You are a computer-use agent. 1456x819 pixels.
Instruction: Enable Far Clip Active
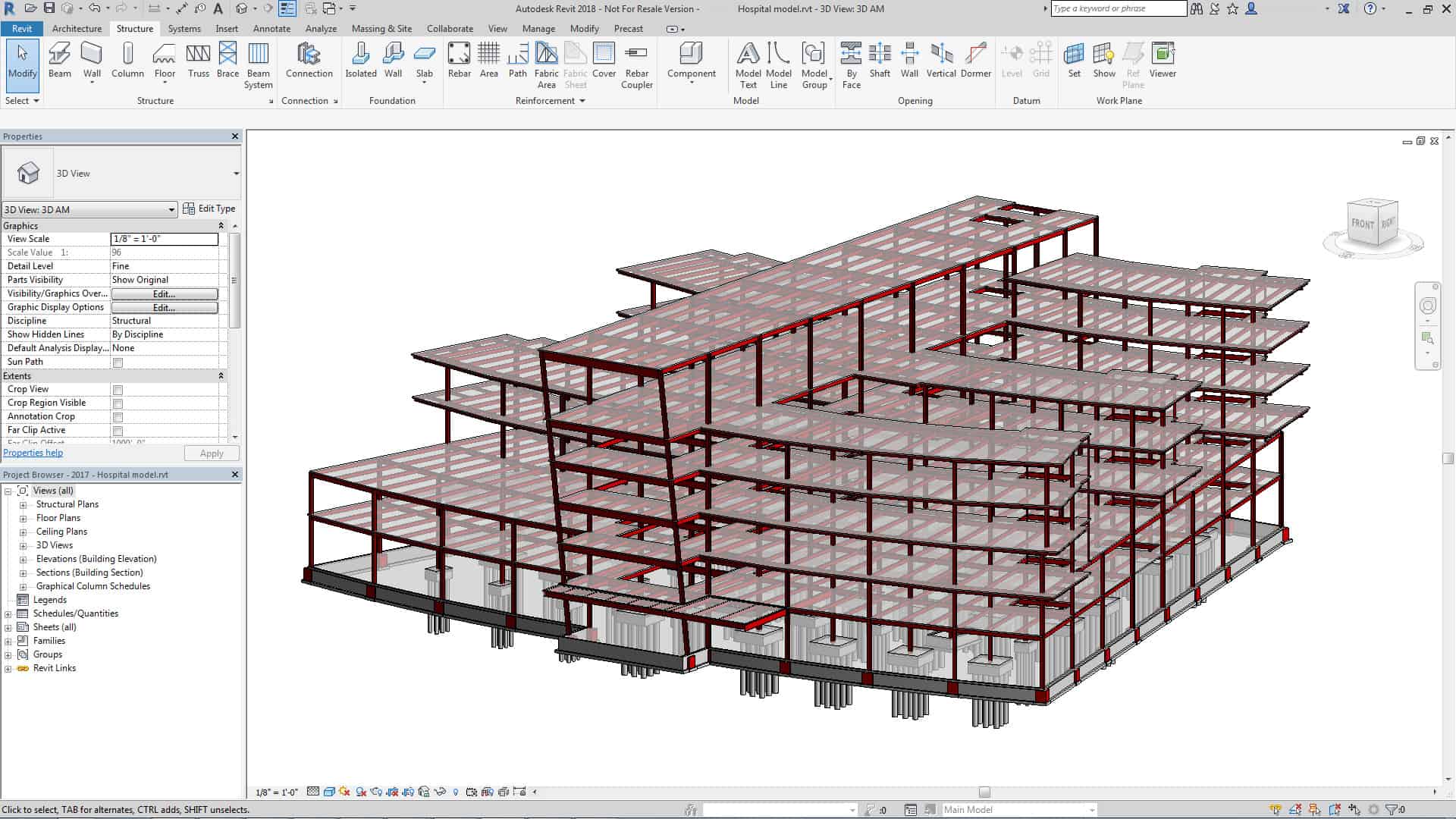point(118,431)
